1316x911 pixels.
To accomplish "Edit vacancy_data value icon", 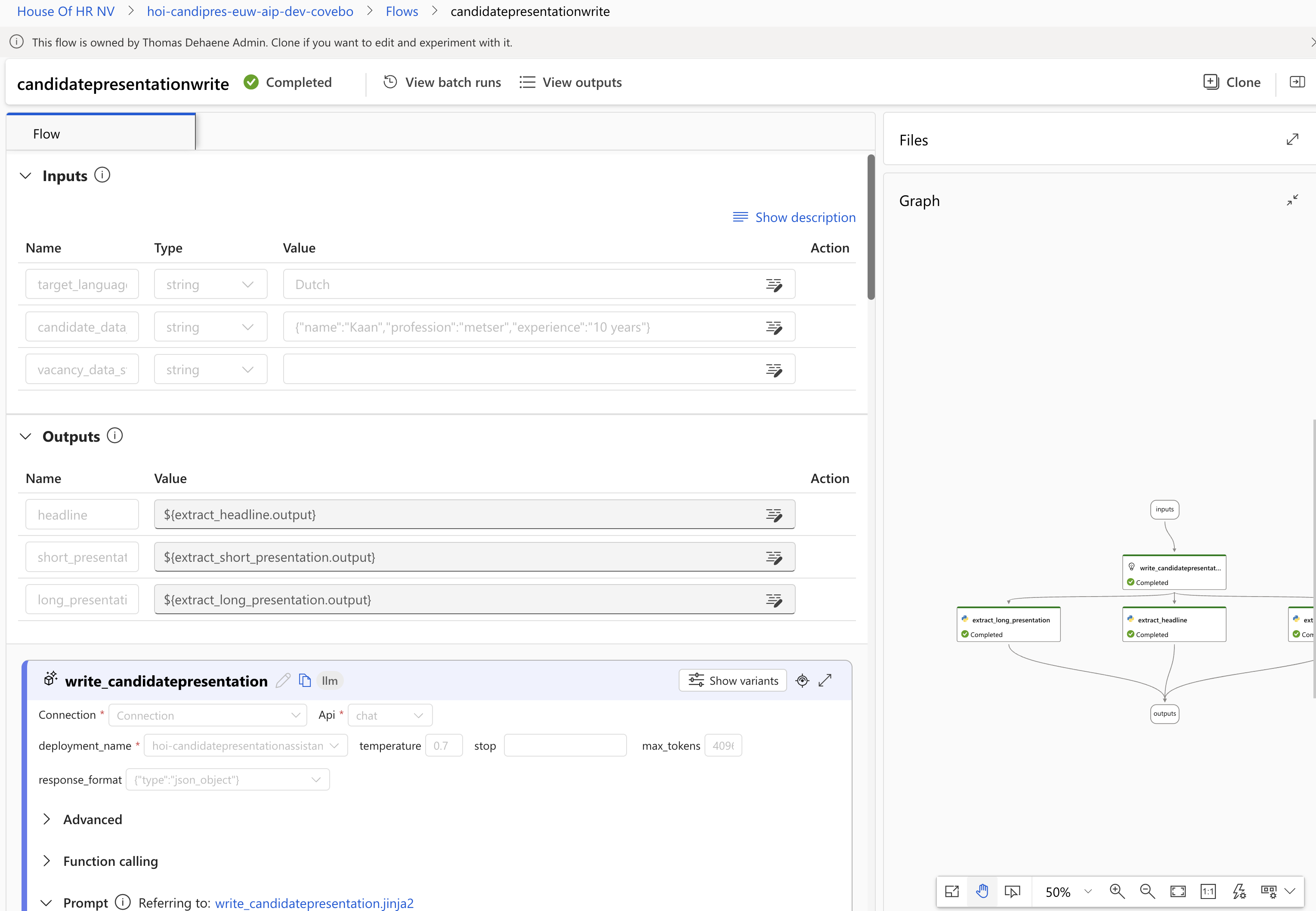I will (774, 370).
